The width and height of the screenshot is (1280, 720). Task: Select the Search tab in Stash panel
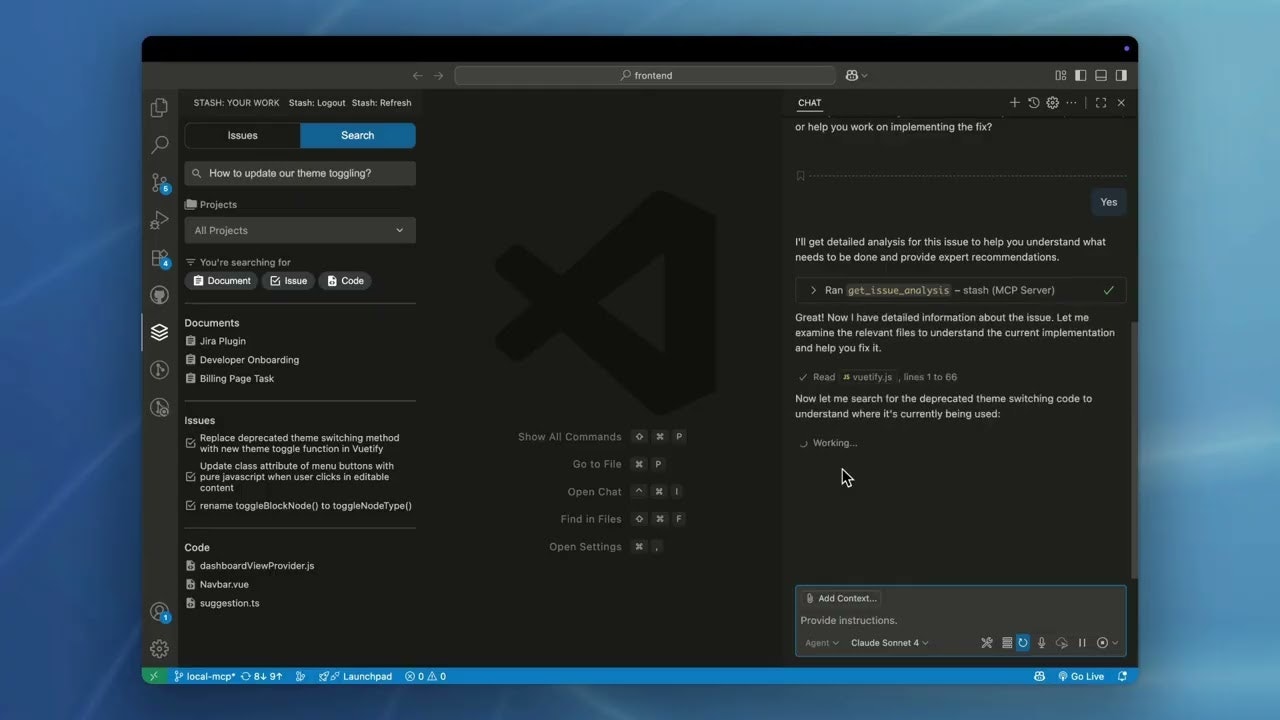coord(357,136)
